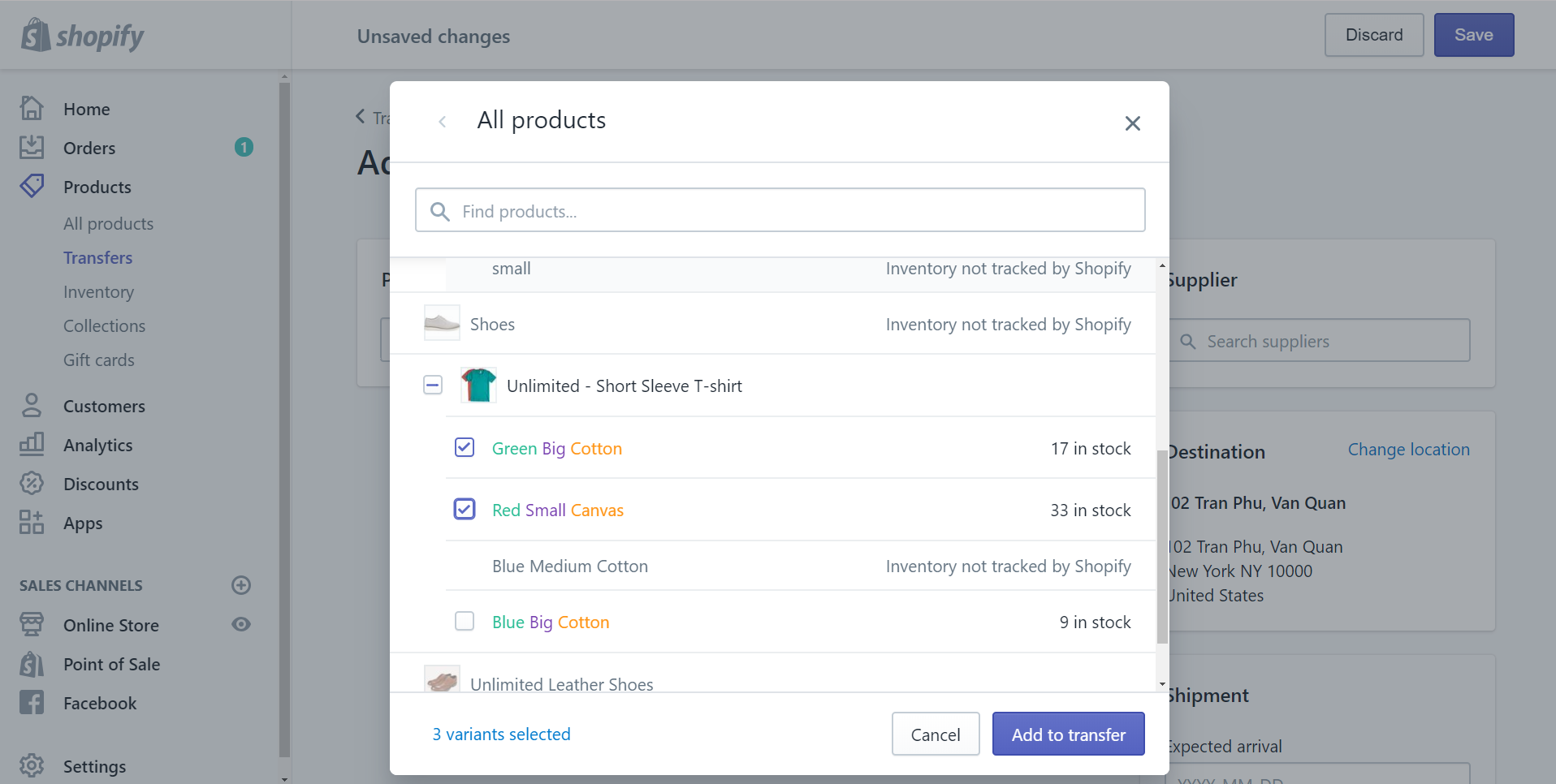Open Customers from sidebar label
This screenshot has width=1556, height=784.
coord(104,406)
